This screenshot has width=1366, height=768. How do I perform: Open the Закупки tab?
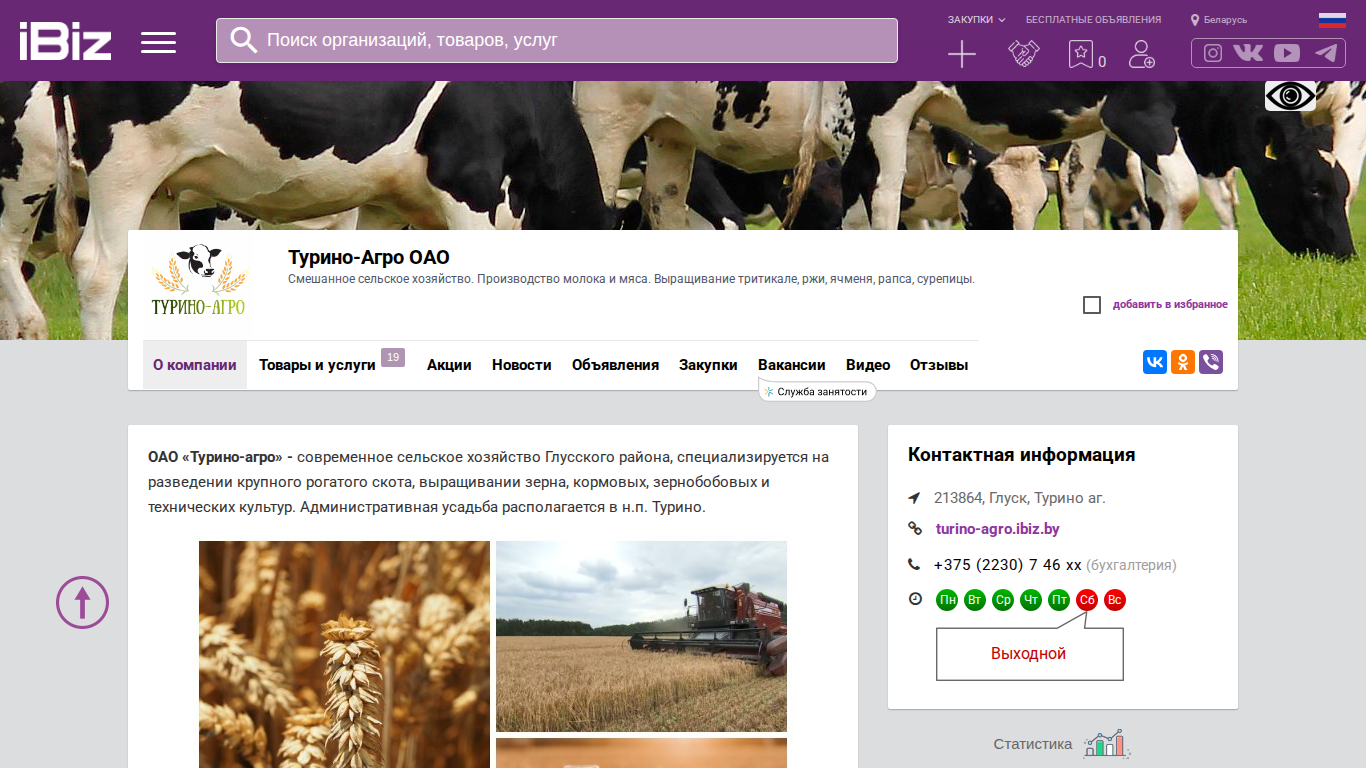(708, 365)
